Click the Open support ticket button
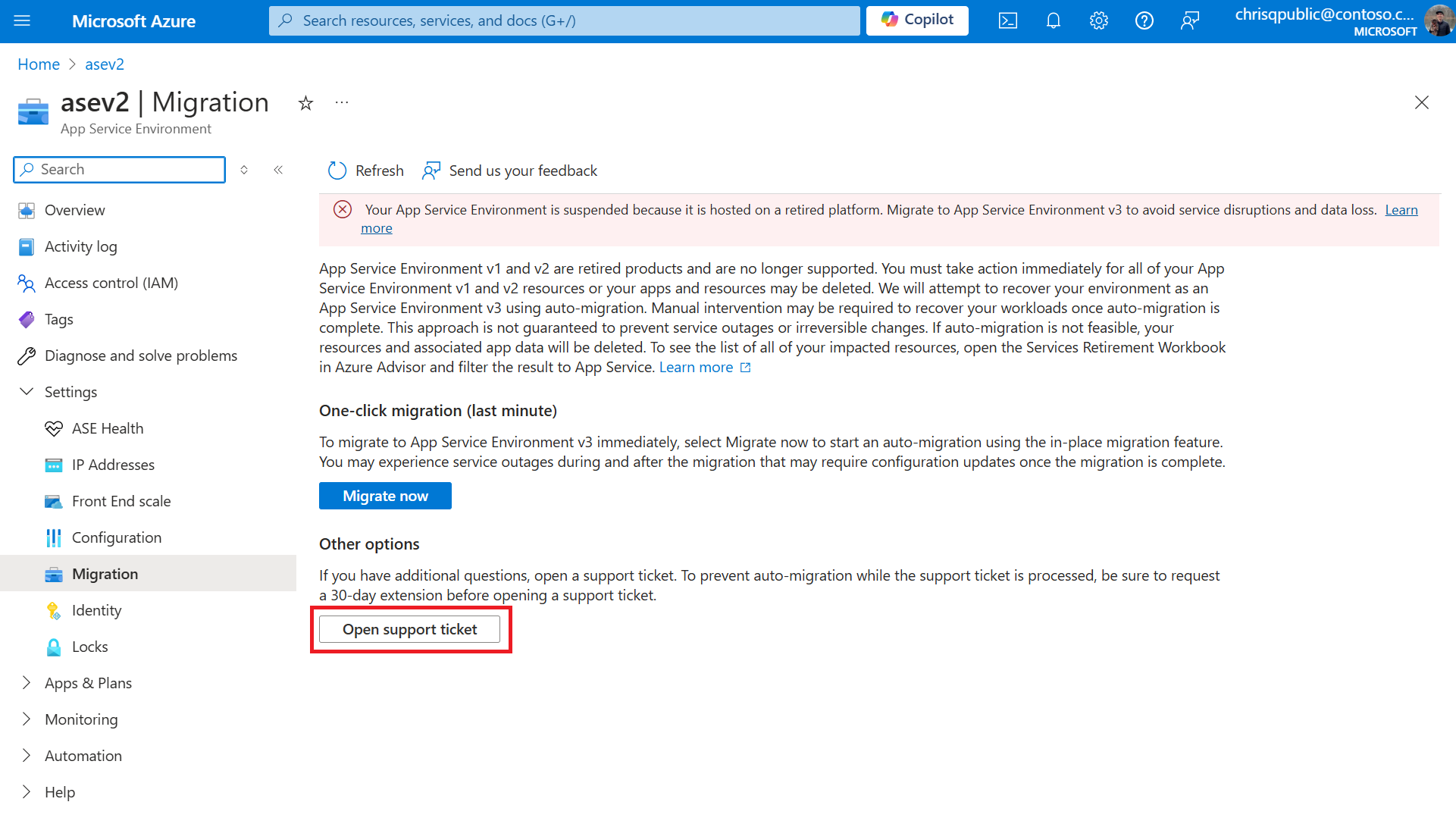This screenshot has width=1456, height=827. click(409, 629)
